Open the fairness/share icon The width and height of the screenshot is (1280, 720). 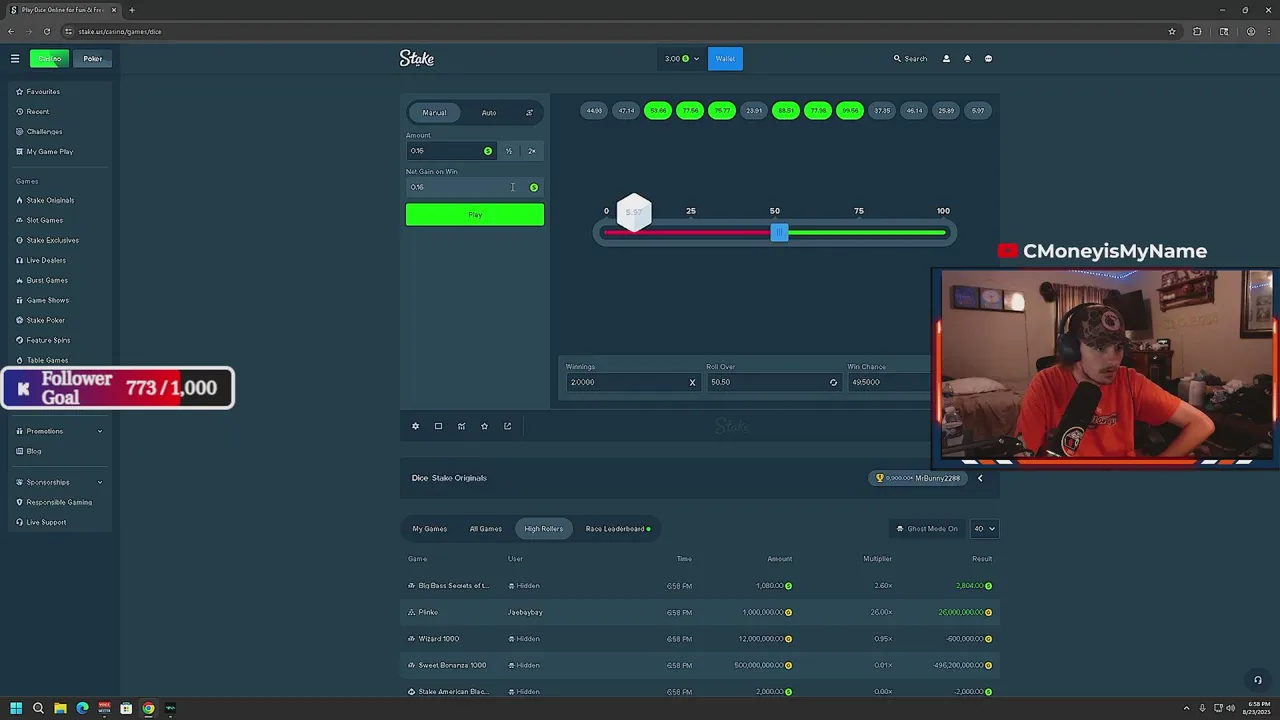(507, 426)
